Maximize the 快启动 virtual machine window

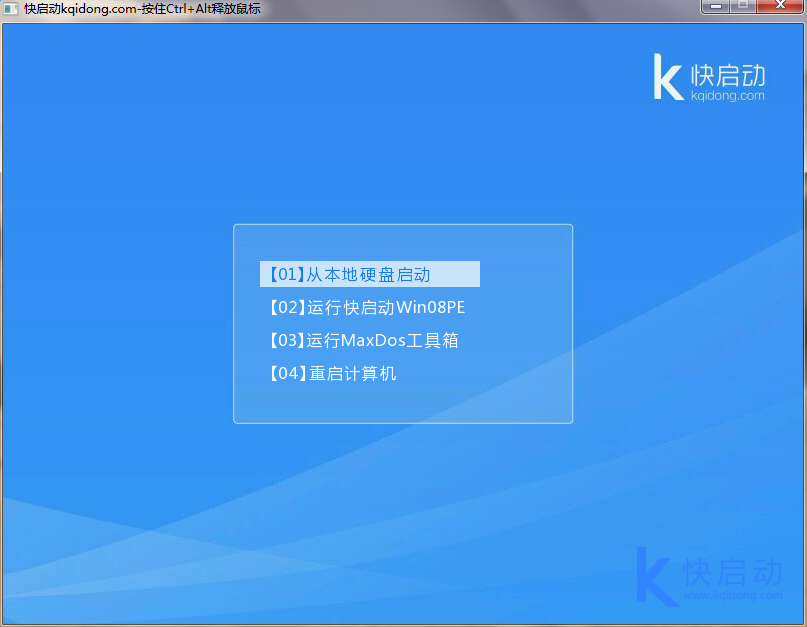tap(742, 6)
